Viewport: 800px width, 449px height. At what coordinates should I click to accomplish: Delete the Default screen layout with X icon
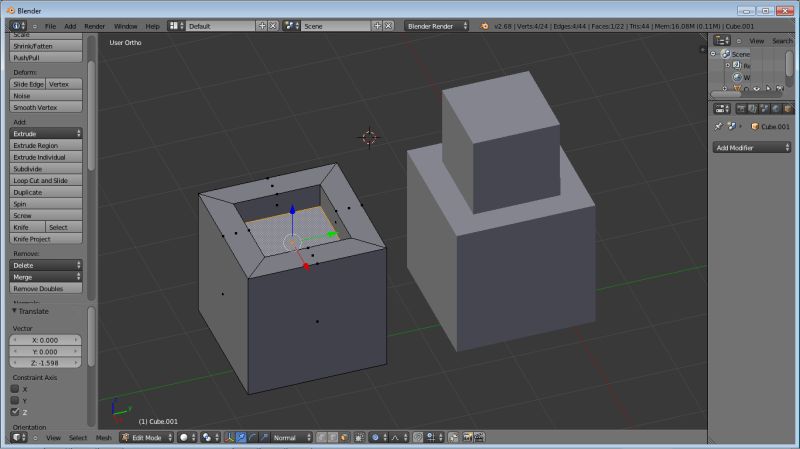(x=273, y=26)
